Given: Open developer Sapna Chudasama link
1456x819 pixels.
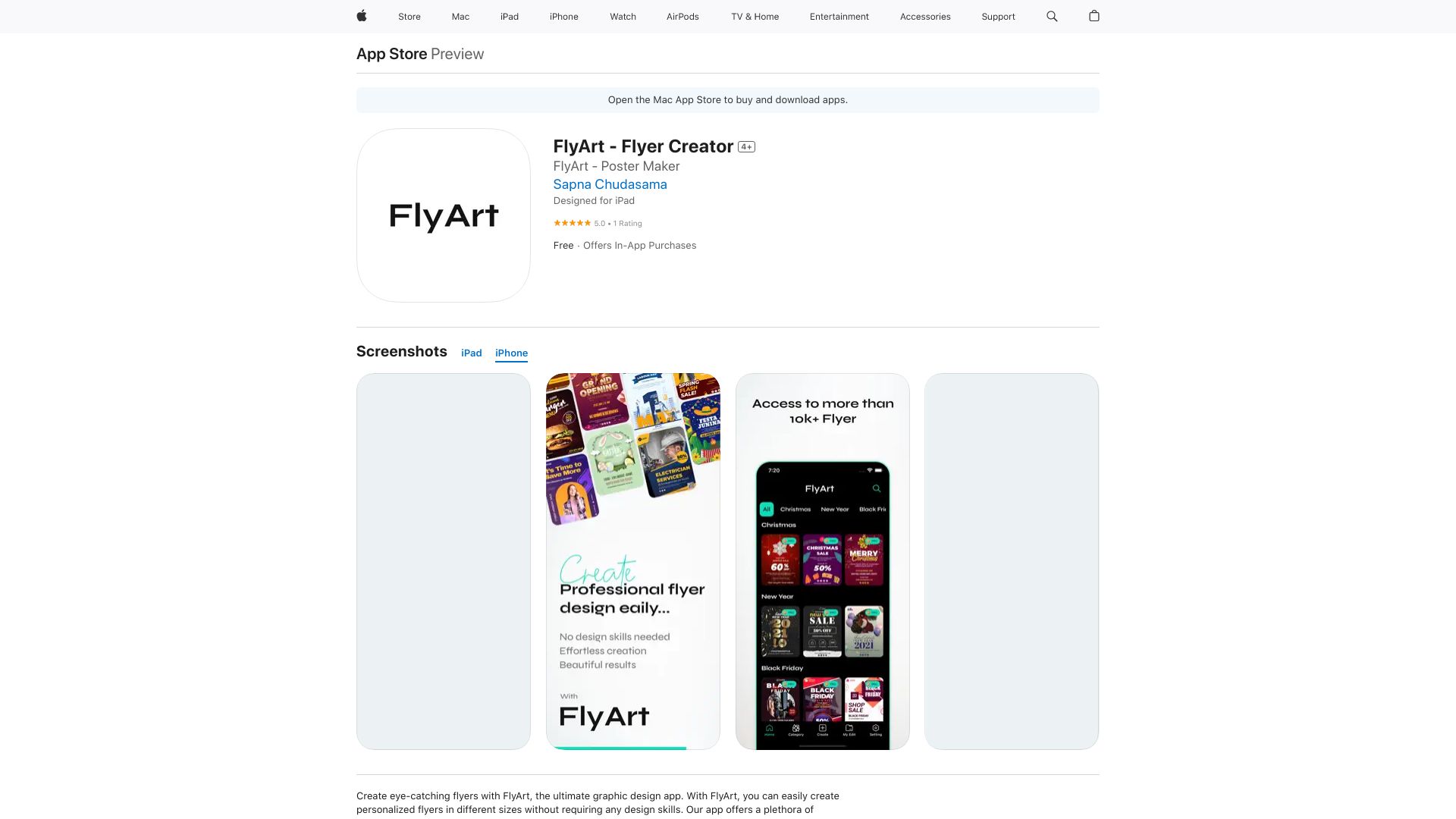Looking at the screenshot, I should click(610, 184).
